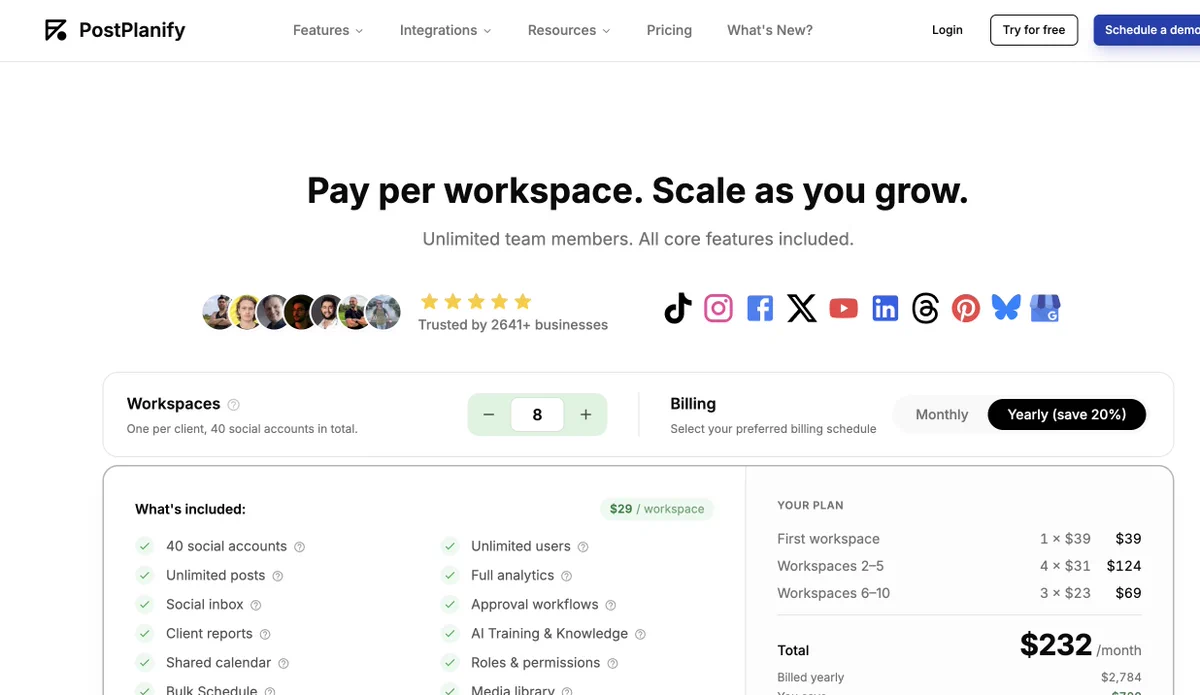Click info icon next to Unlimited users
Screen dimensions: 1200x695
(583, 547)
